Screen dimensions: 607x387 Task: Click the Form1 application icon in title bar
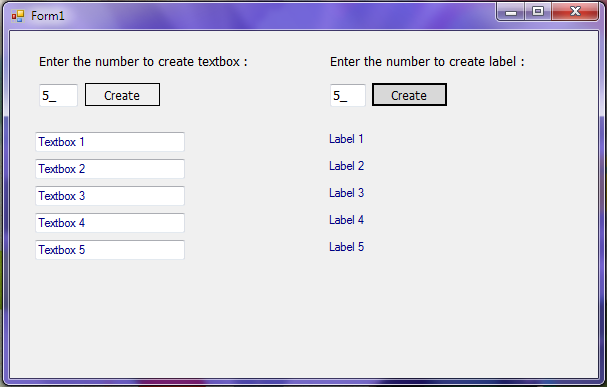(18, 16)
